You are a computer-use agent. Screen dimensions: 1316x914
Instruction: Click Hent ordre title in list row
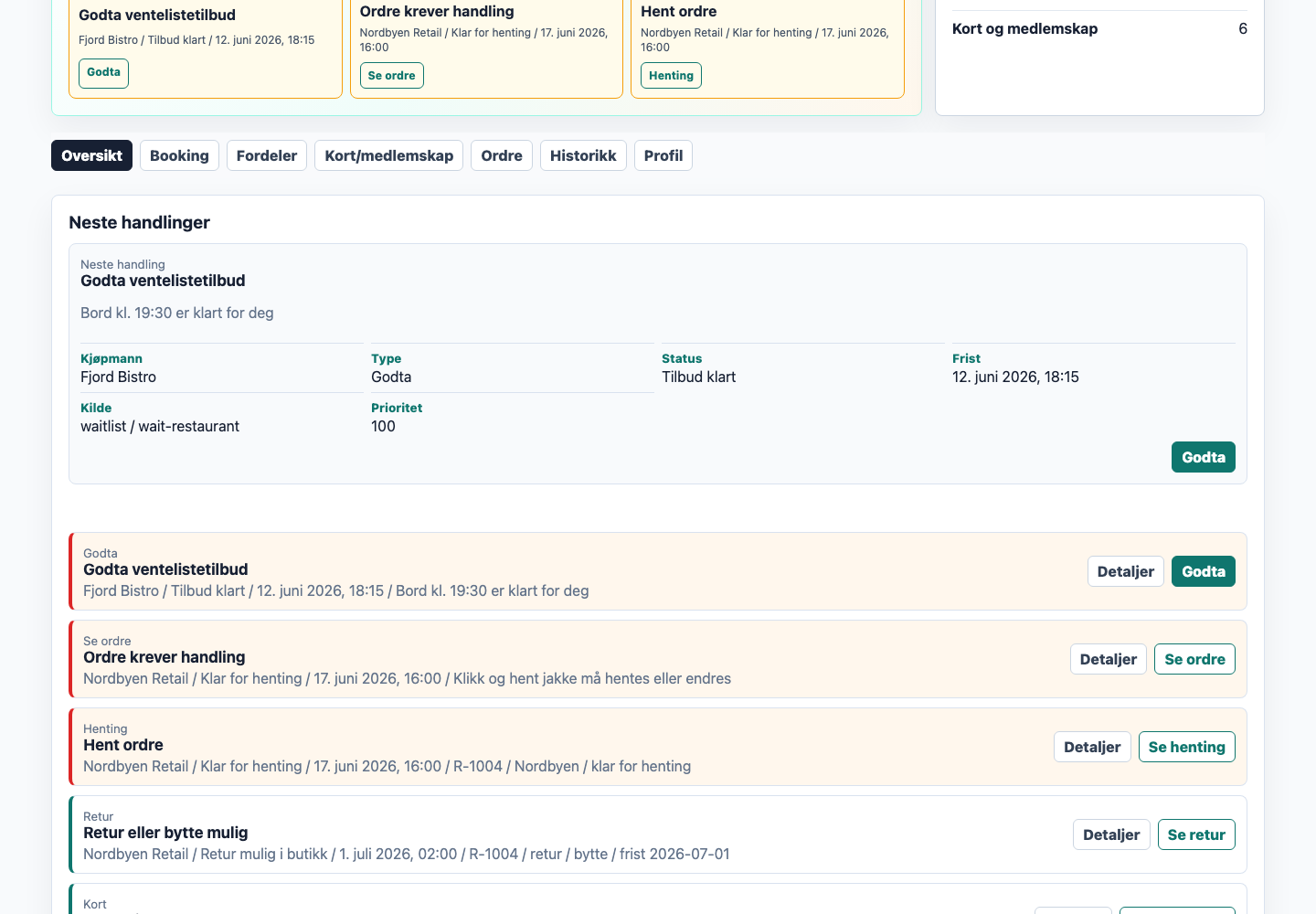coord(123,745)
